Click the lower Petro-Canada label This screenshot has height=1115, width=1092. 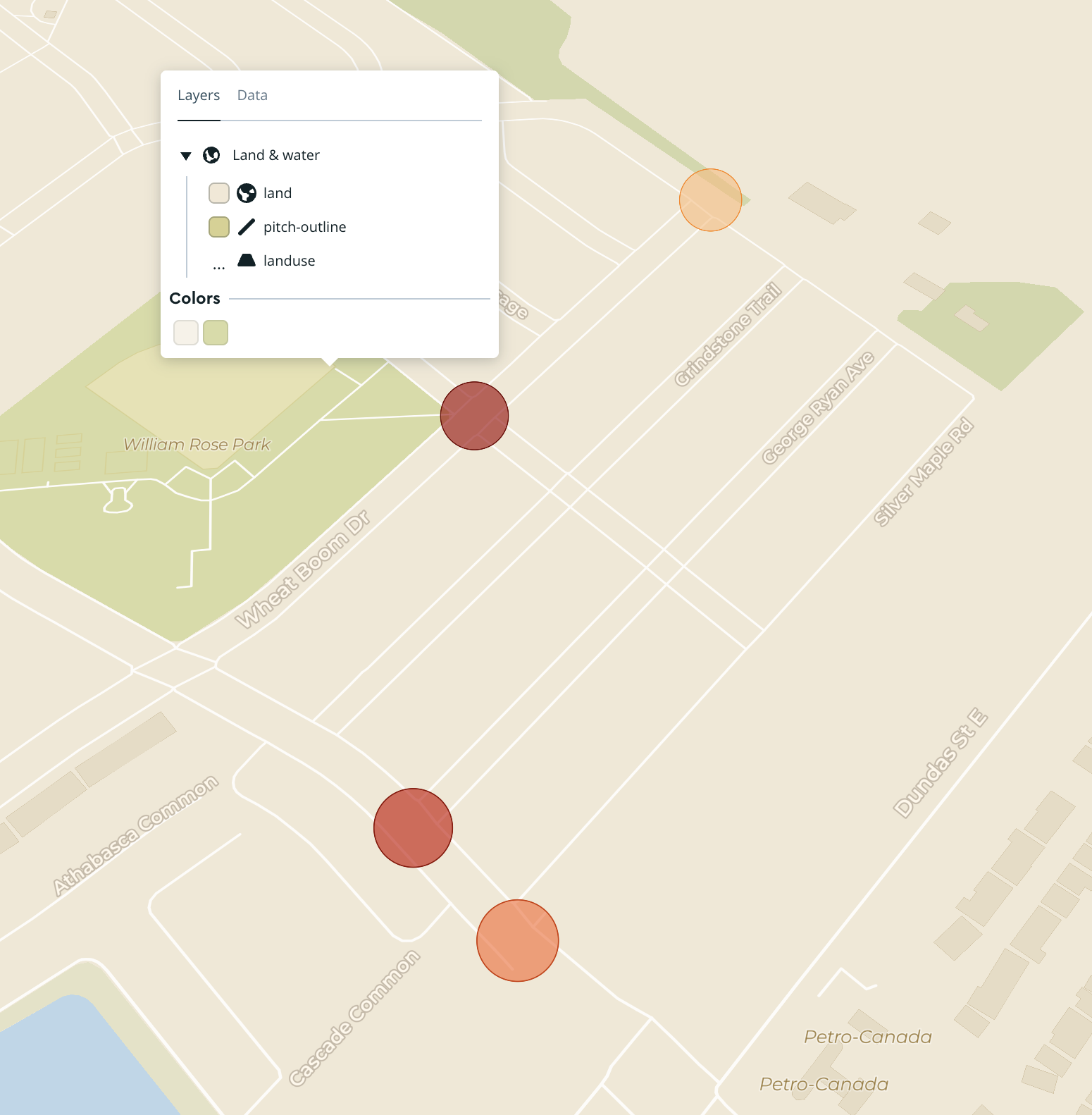824,1084
